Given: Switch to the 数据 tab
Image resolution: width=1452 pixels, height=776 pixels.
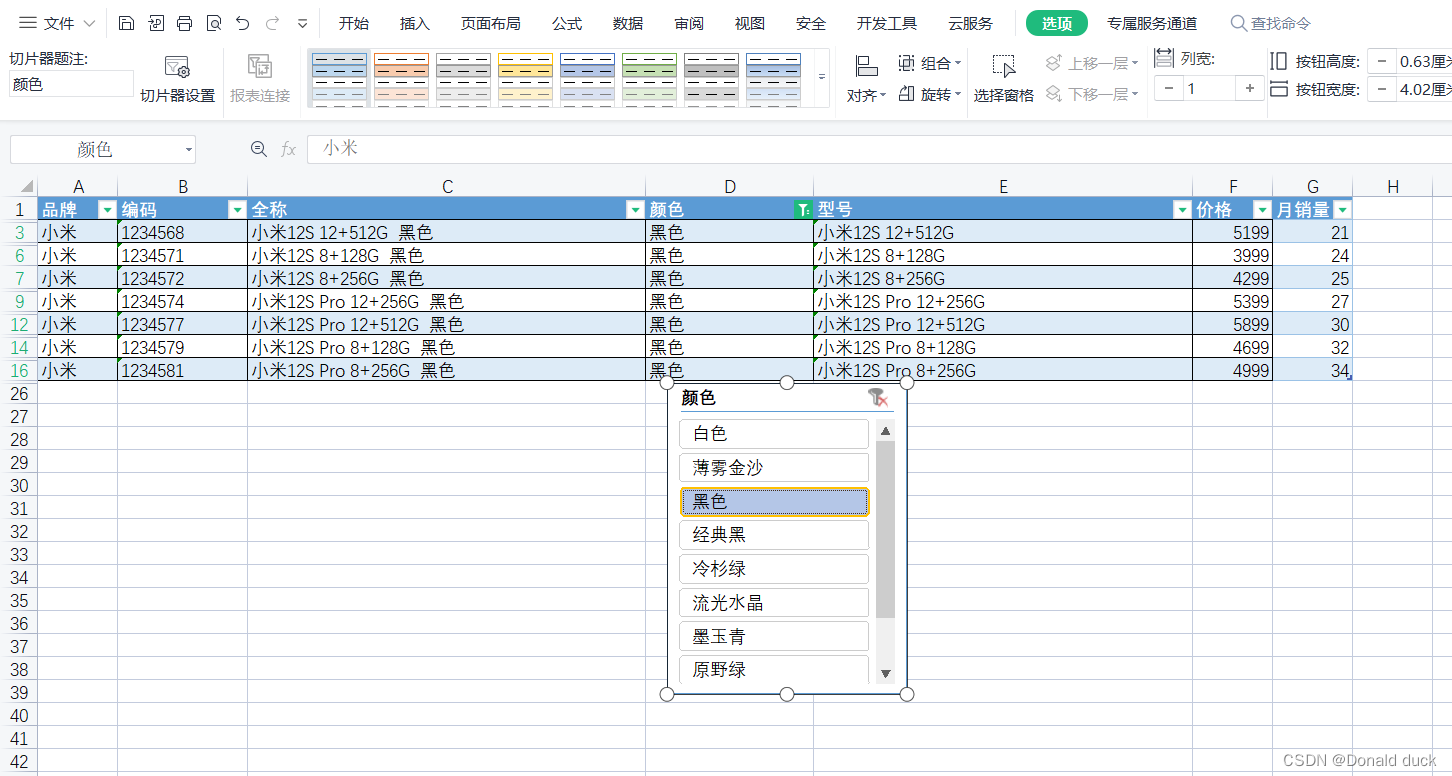Looking at the screenshot, I should 628,23.
